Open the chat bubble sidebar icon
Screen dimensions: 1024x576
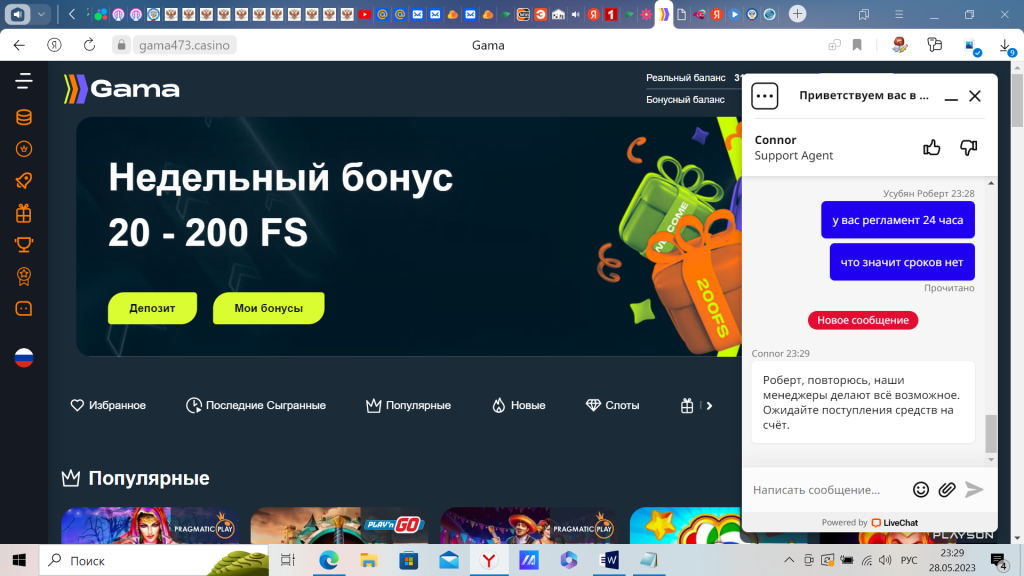pos(24,308)
